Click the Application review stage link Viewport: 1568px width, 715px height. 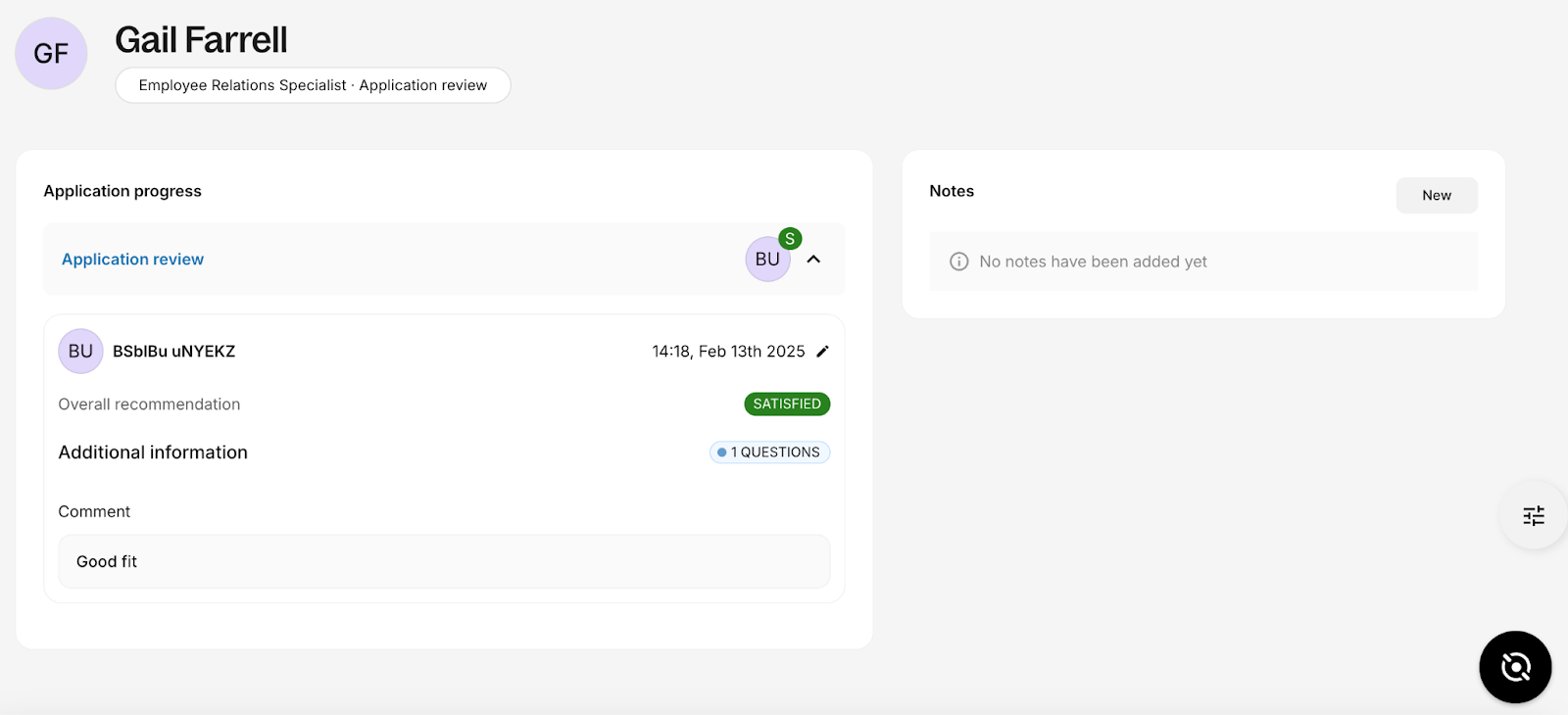point(132,260)
